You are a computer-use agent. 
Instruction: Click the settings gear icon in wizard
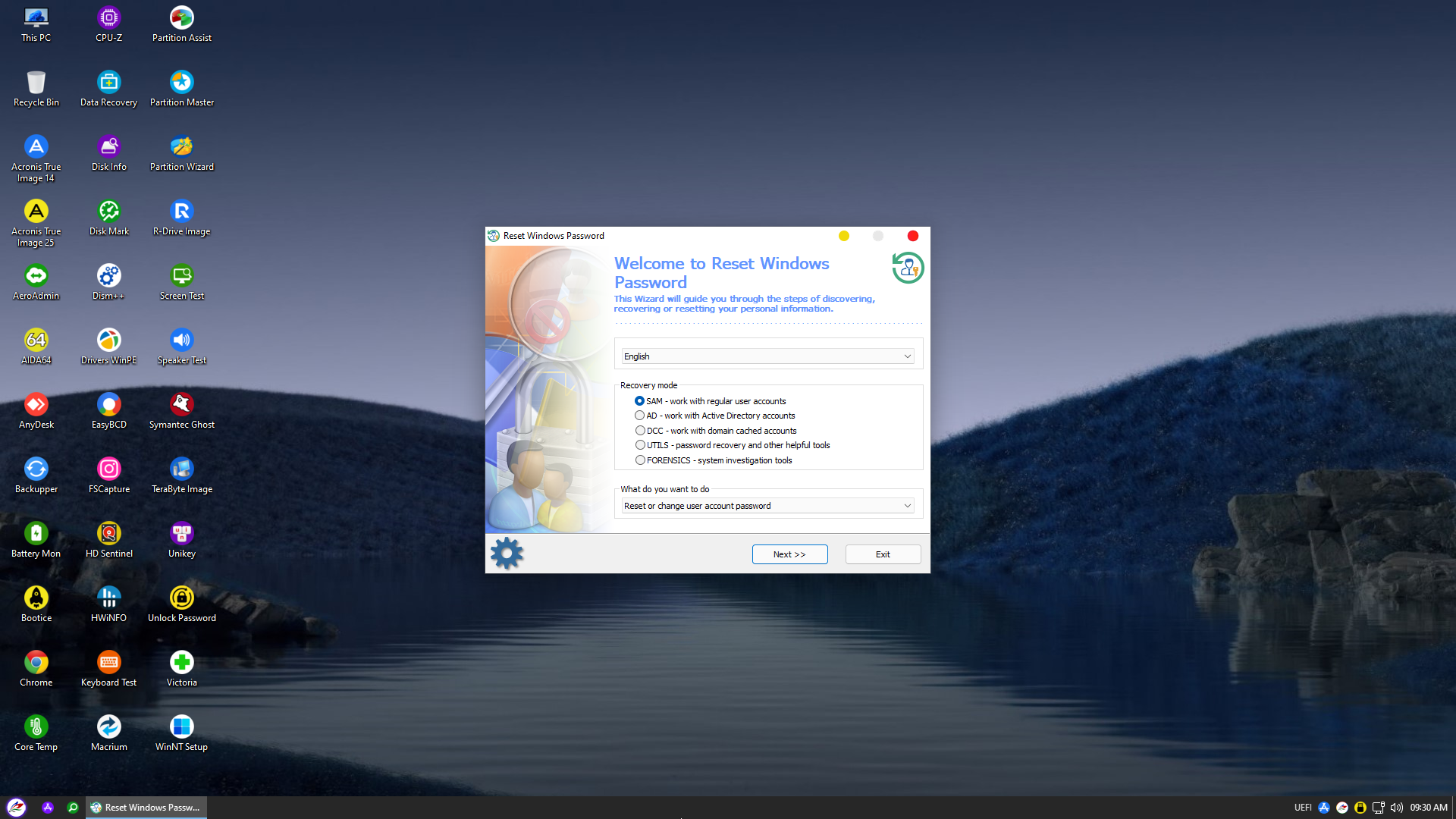click(507, 554)
